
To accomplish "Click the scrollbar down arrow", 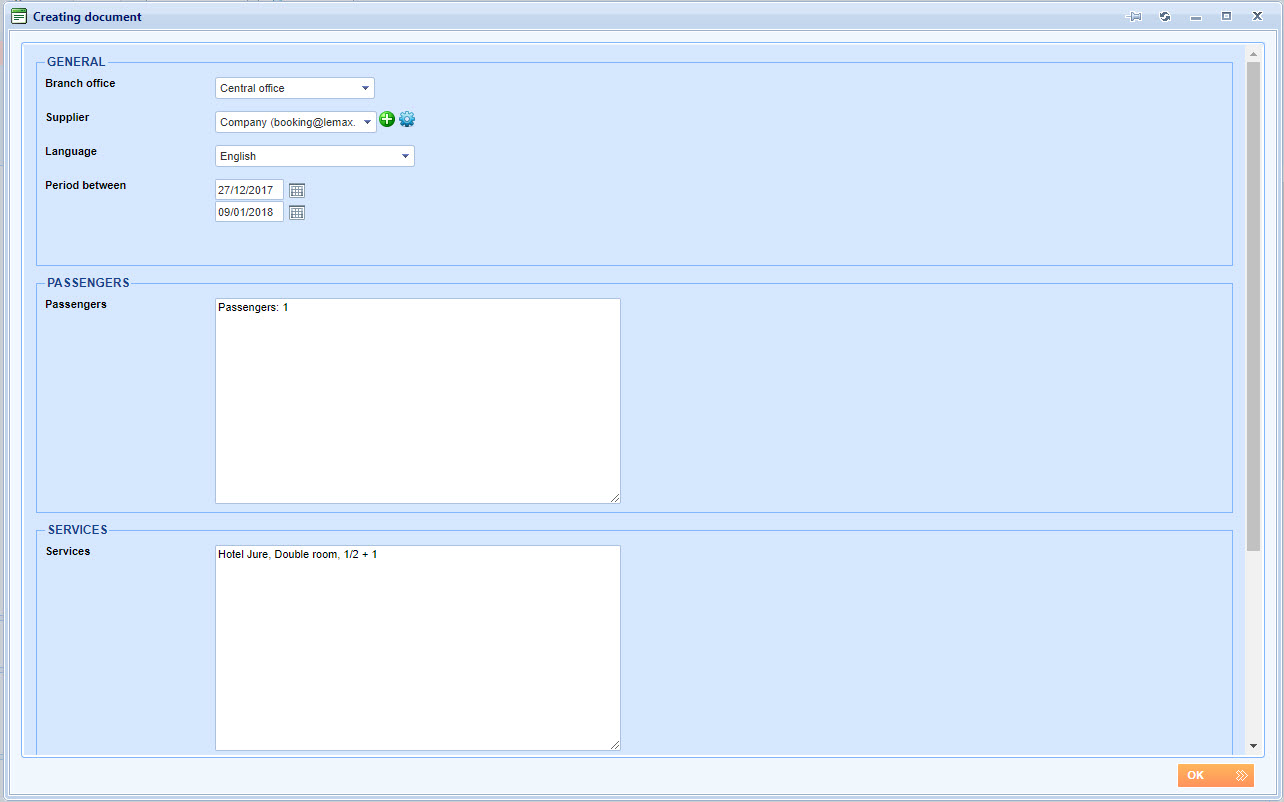I will [x=1253, y=746].
